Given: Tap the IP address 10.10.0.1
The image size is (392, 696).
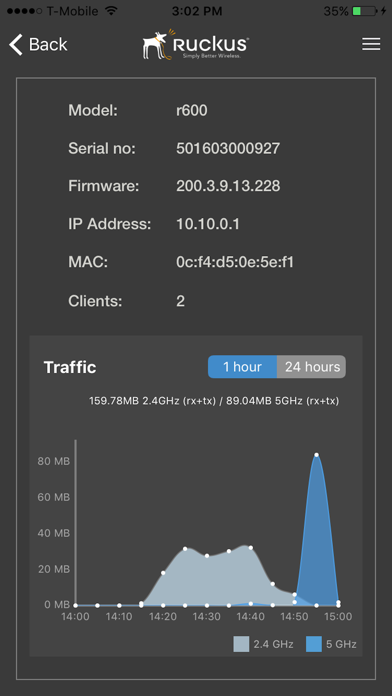Looking at the screenshot, I should pos(208,224).
